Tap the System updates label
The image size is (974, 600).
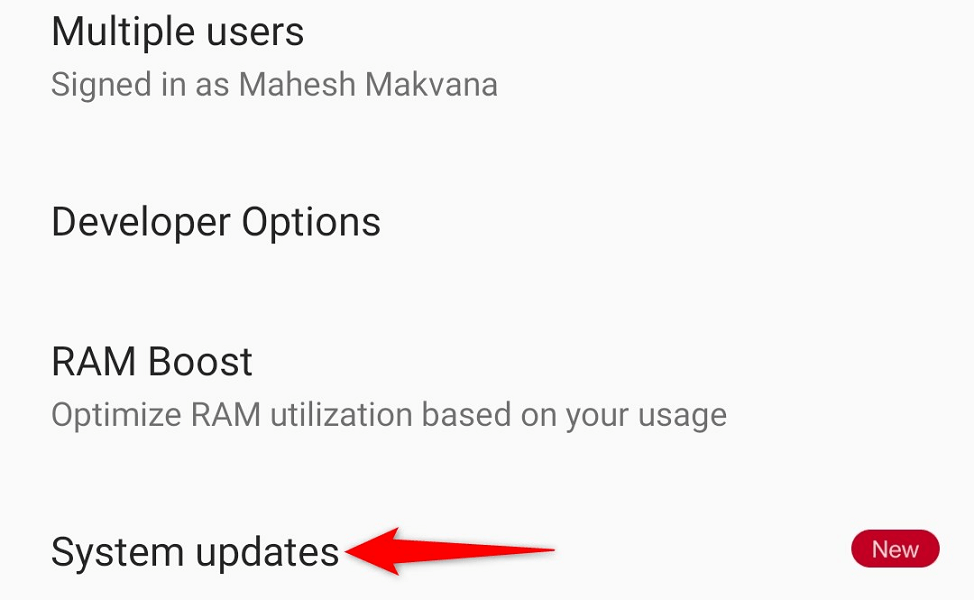coord(195,552)
